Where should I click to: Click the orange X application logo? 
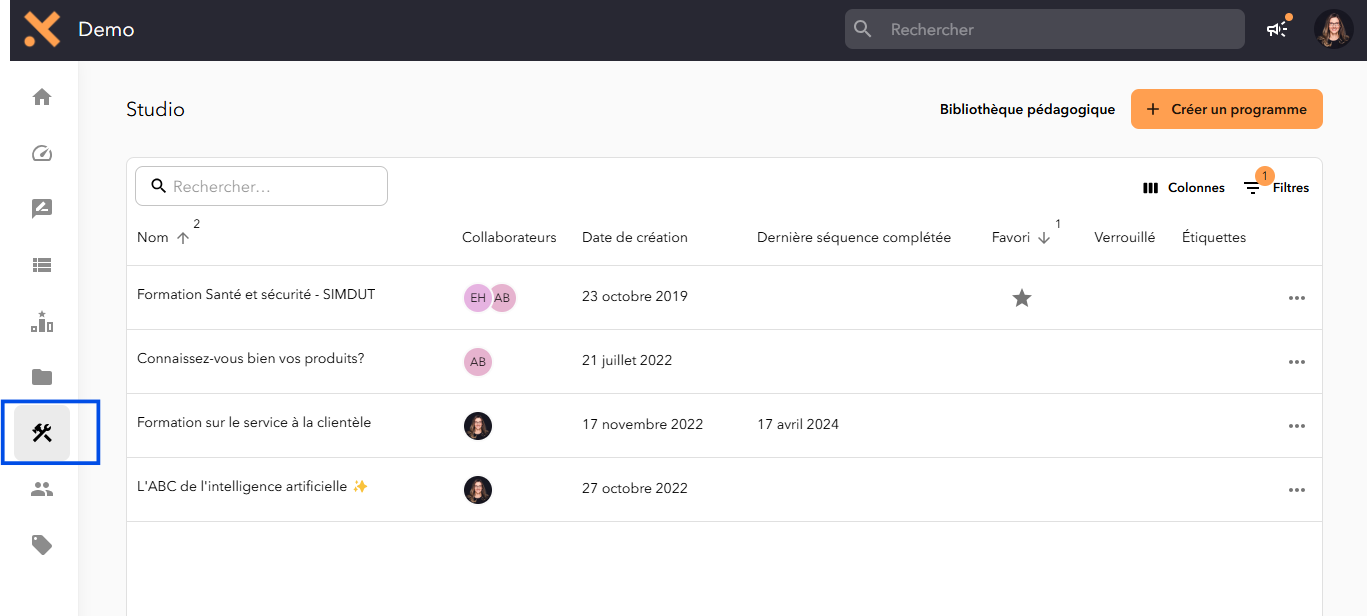coord(42,30)
